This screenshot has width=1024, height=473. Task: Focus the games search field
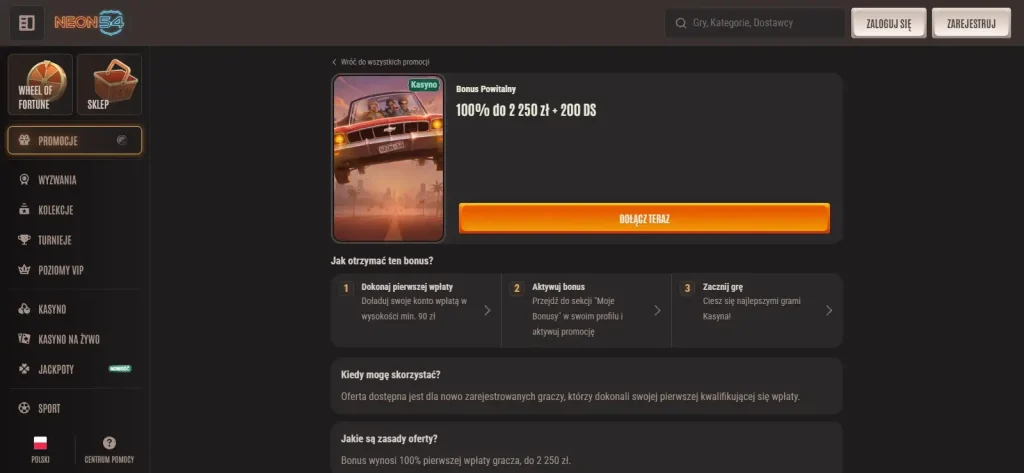755,23
